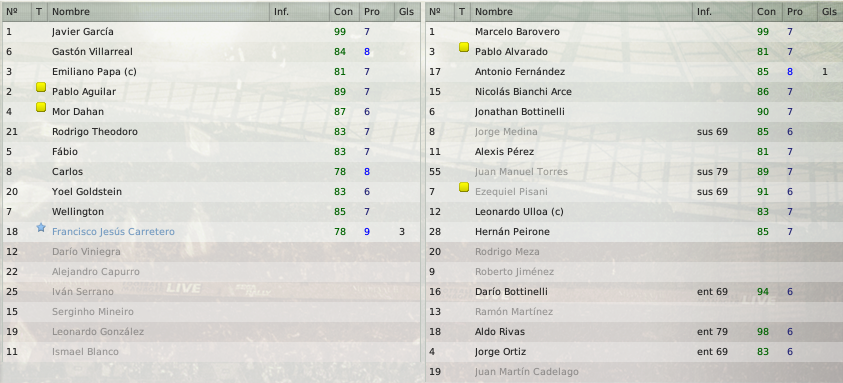Click Mor Dahan's yellow card icon
Viewport: 843px width, 383px height.
tap(41, 107)
